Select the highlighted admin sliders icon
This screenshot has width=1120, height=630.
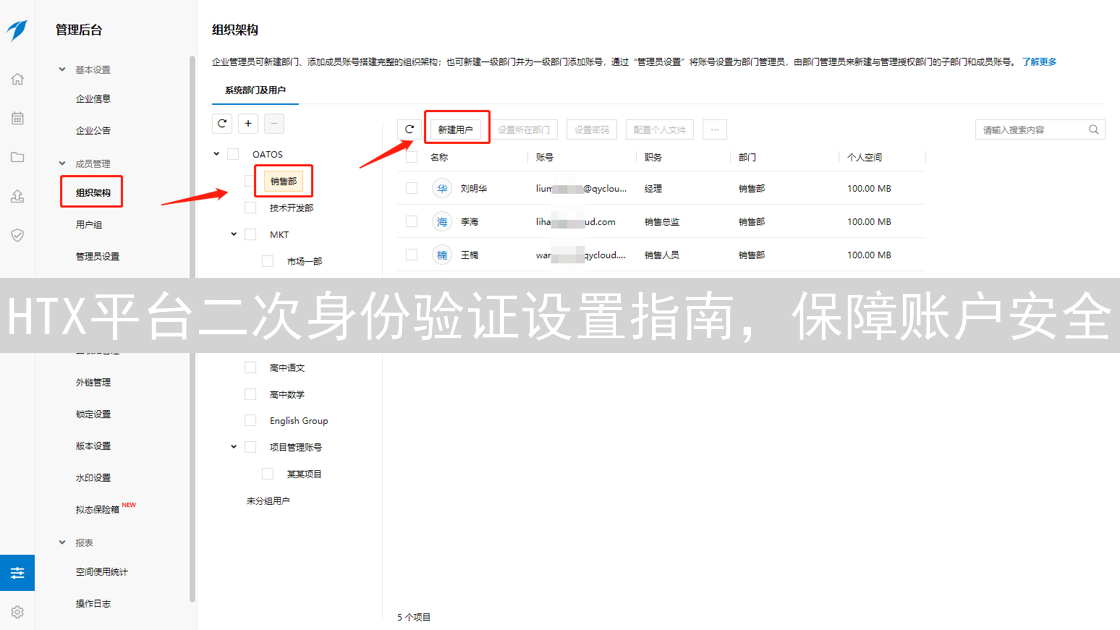[17, 573]
